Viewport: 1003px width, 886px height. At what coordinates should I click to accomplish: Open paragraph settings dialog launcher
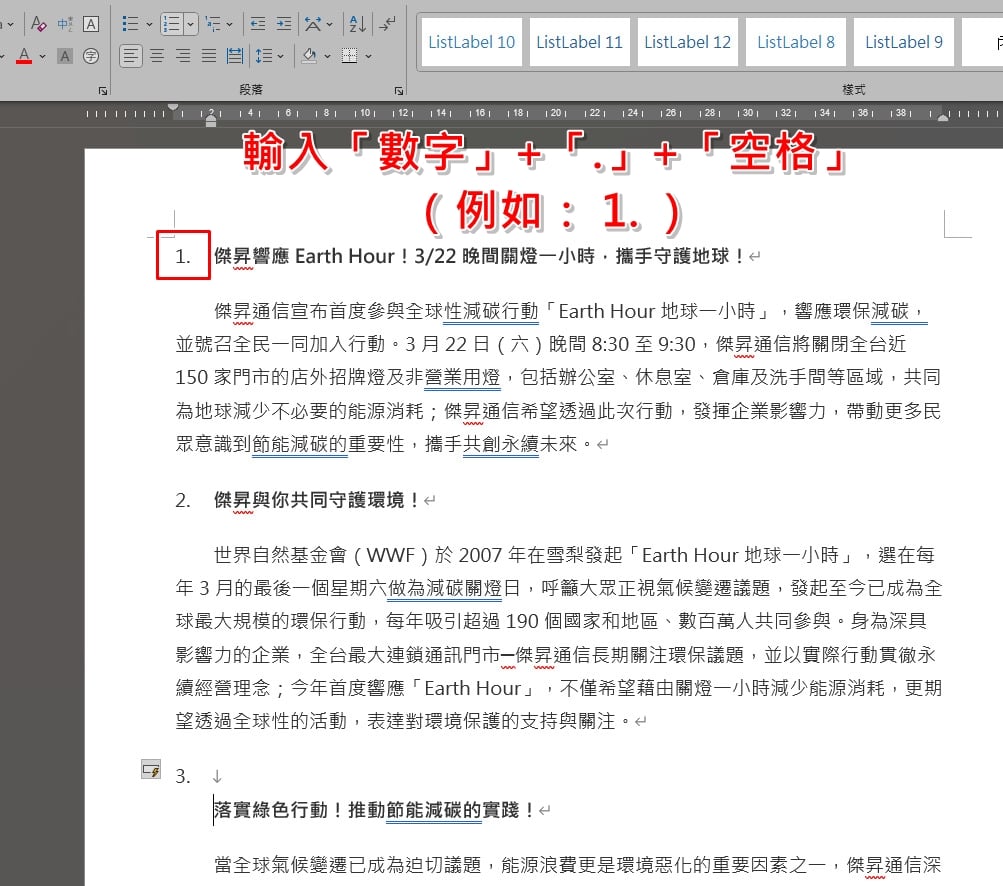tap(399, 91)
